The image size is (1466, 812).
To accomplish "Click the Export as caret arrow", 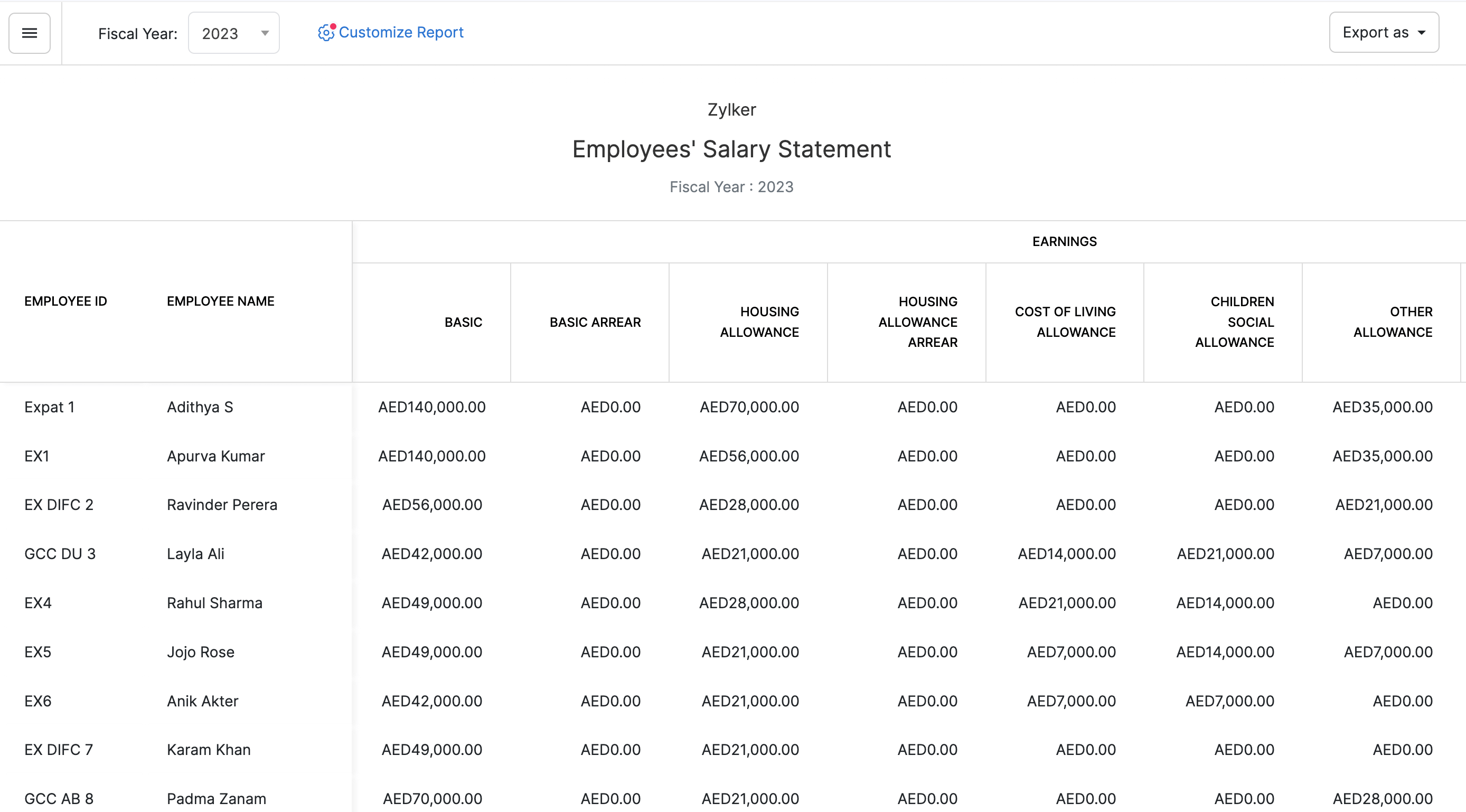I will [x=1421, y=32].
